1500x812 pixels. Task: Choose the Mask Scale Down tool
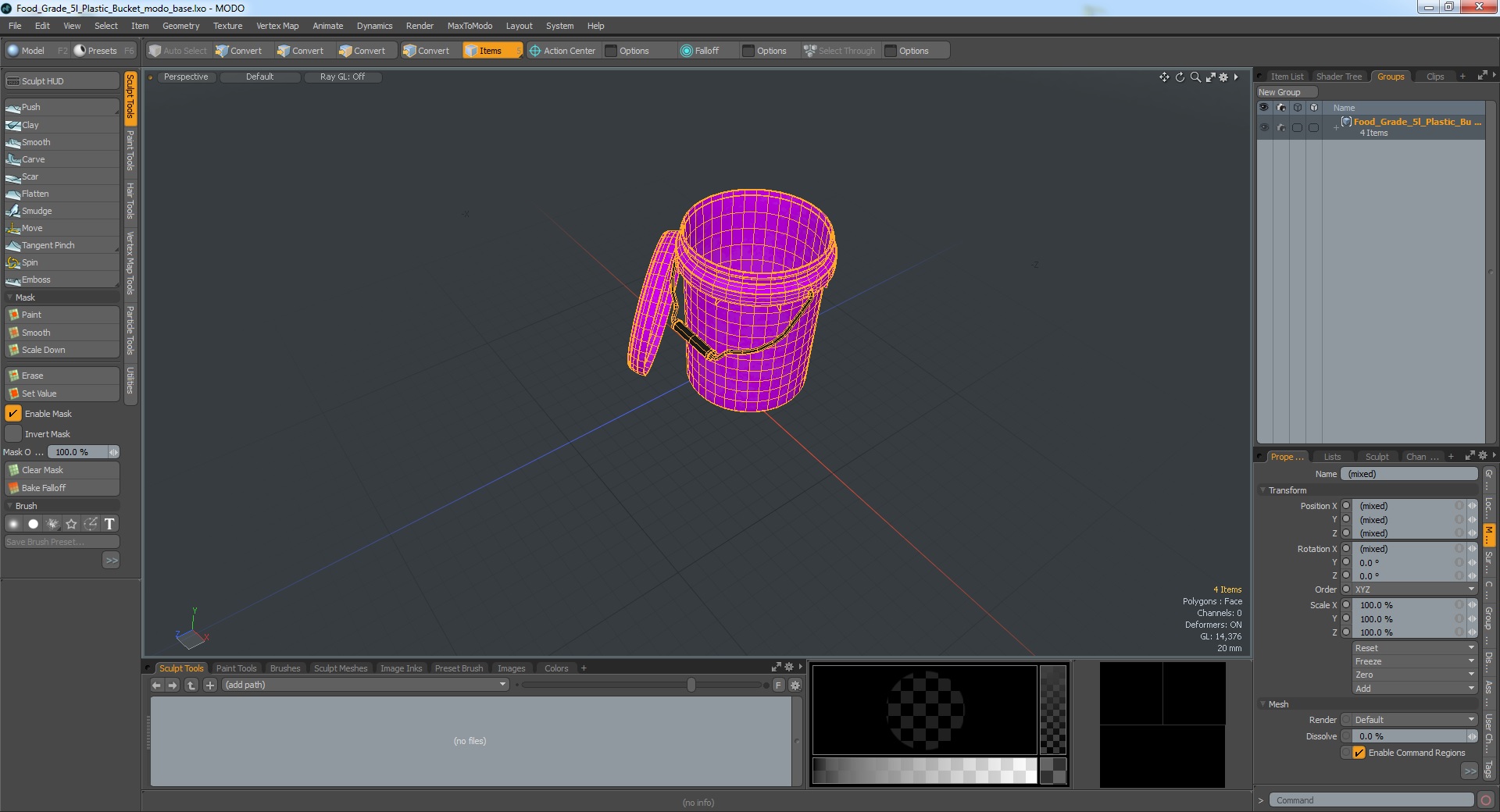click(x=62, y=350)
